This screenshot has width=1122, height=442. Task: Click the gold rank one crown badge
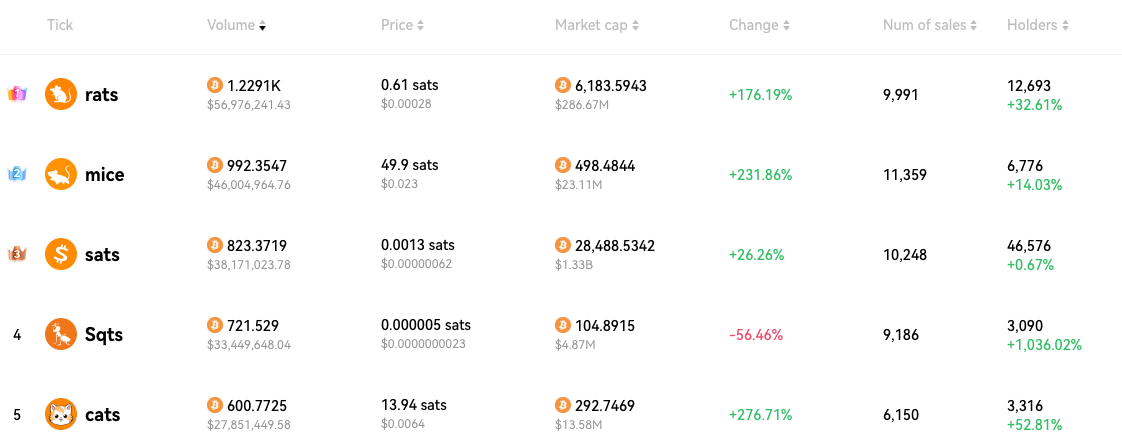pyautogui.click(x=17, y=94)
